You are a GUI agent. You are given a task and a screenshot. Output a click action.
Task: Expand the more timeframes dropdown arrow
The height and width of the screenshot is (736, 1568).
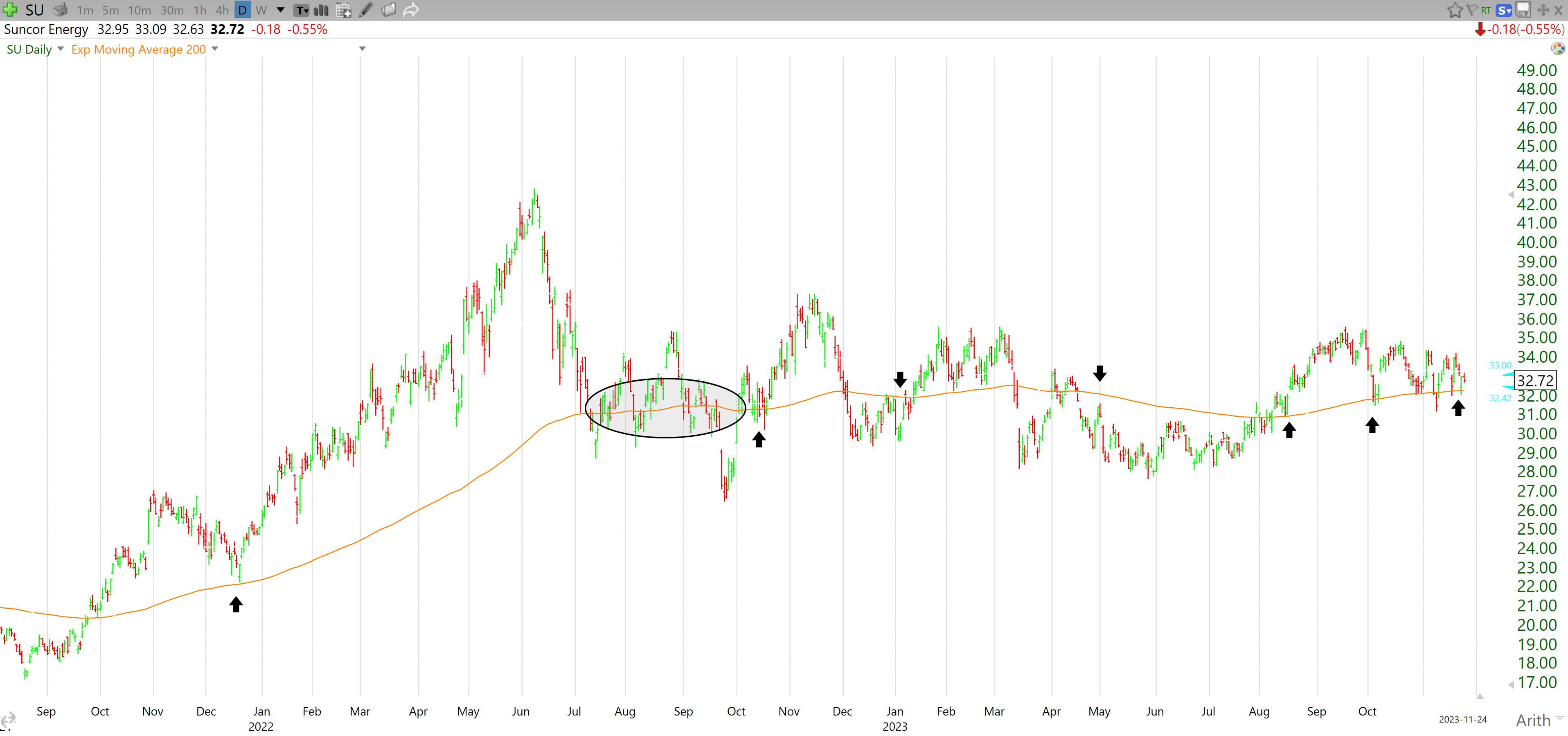point(281,10)
